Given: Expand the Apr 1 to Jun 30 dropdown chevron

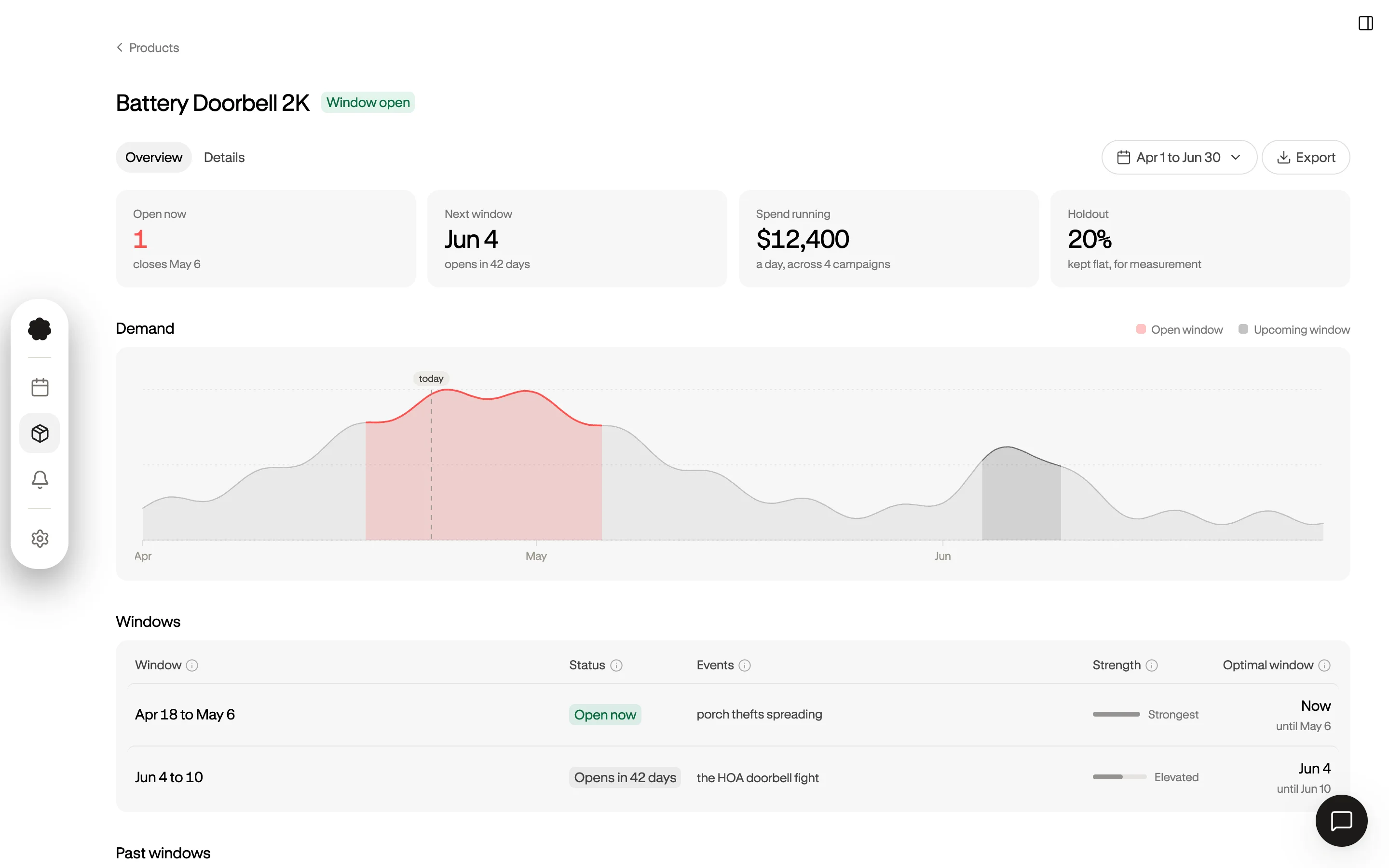Looking at the screenshot, I should [x=1236, y=157].
